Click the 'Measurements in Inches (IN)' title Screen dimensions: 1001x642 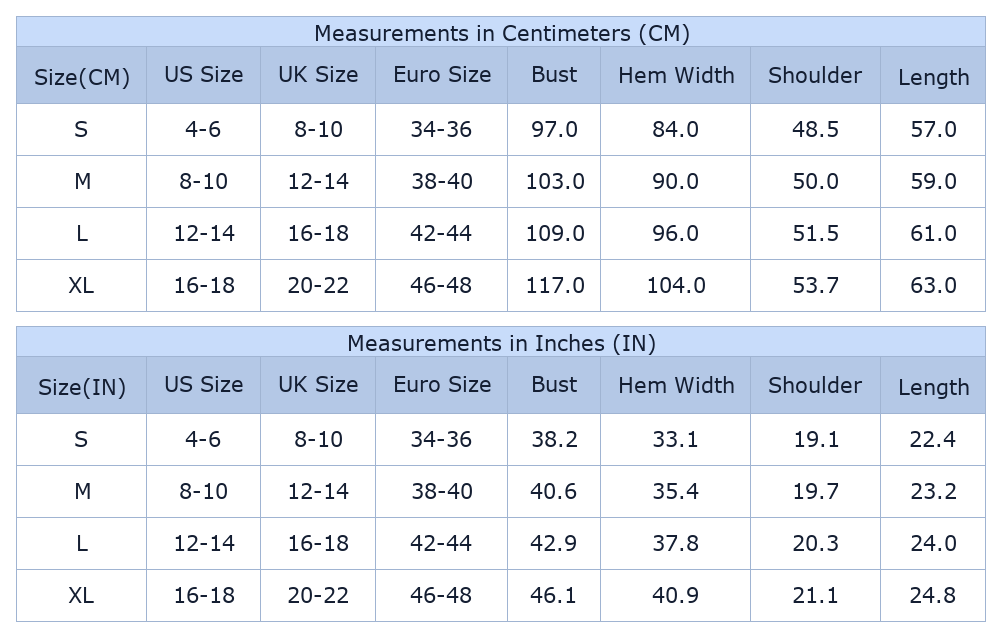(x=501, y=343)
